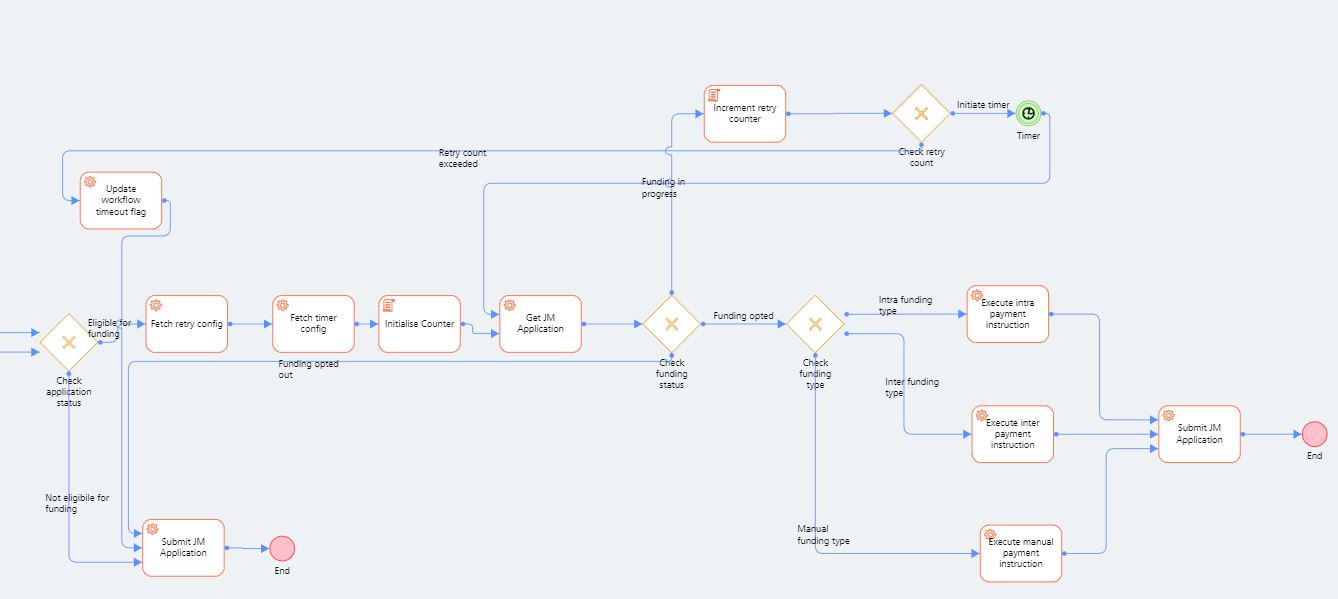Select the Check application status gateway diamond
Viewport: 1338px width, 599px height.
tap(69, 342)
